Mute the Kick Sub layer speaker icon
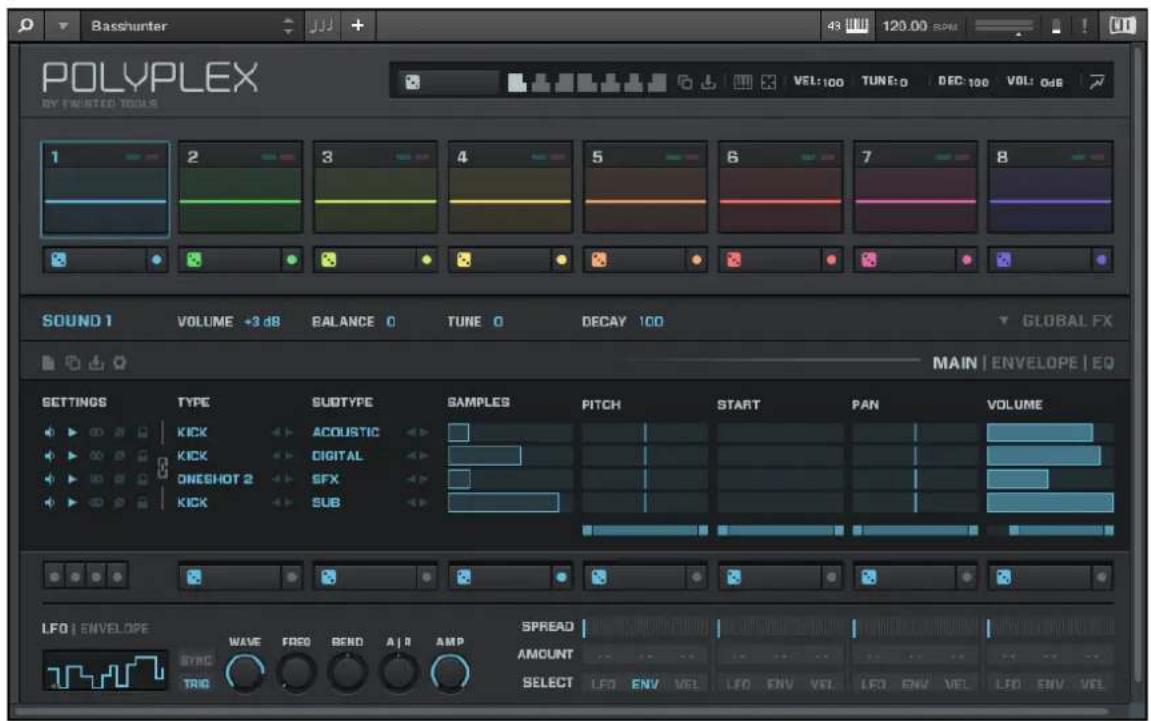Image resolution: width=1151 pixels, height=721 pixels. [50, 500]
